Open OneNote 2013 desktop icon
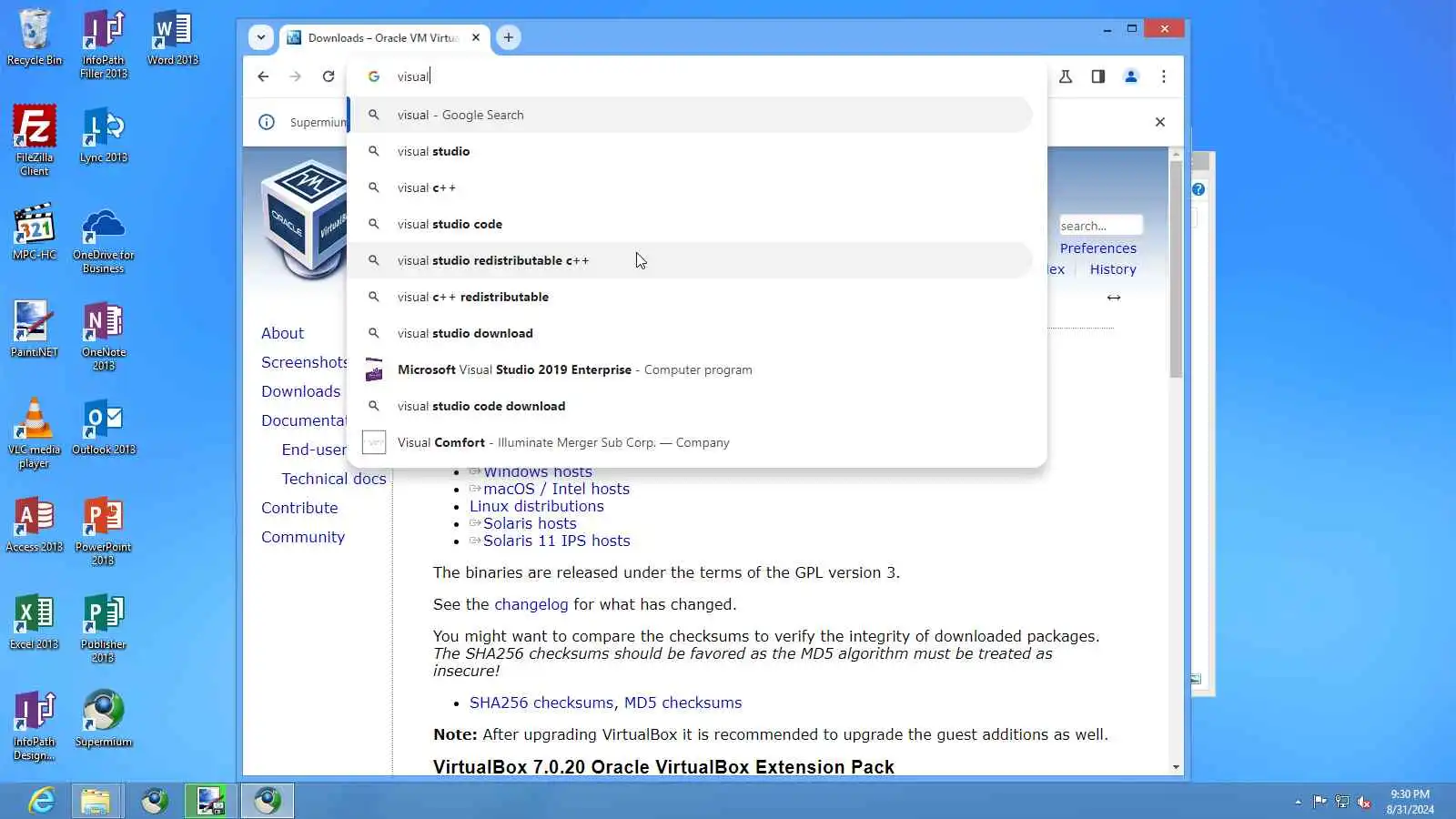 click(104, 336)
